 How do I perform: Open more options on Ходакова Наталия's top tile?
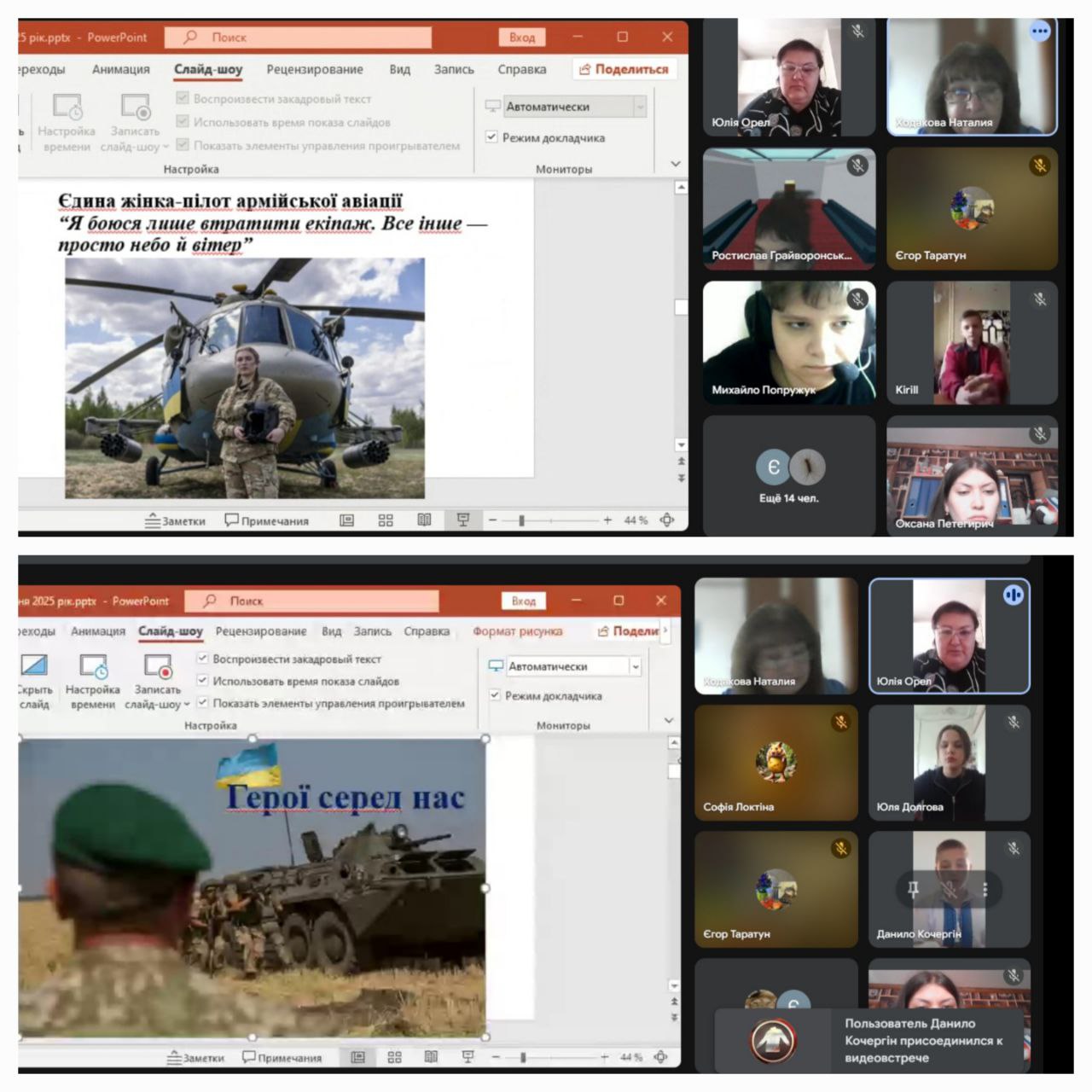1039,32
